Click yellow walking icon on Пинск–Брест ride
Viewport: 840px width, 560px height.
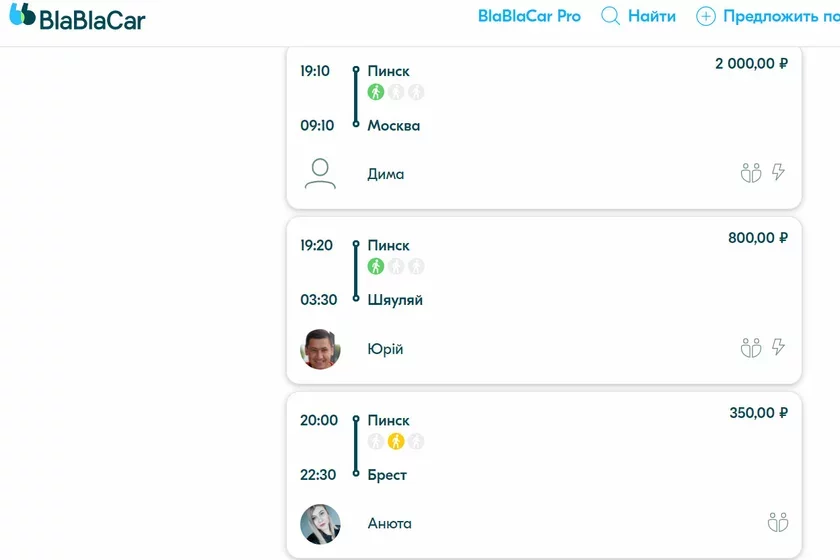pos(396,441)
